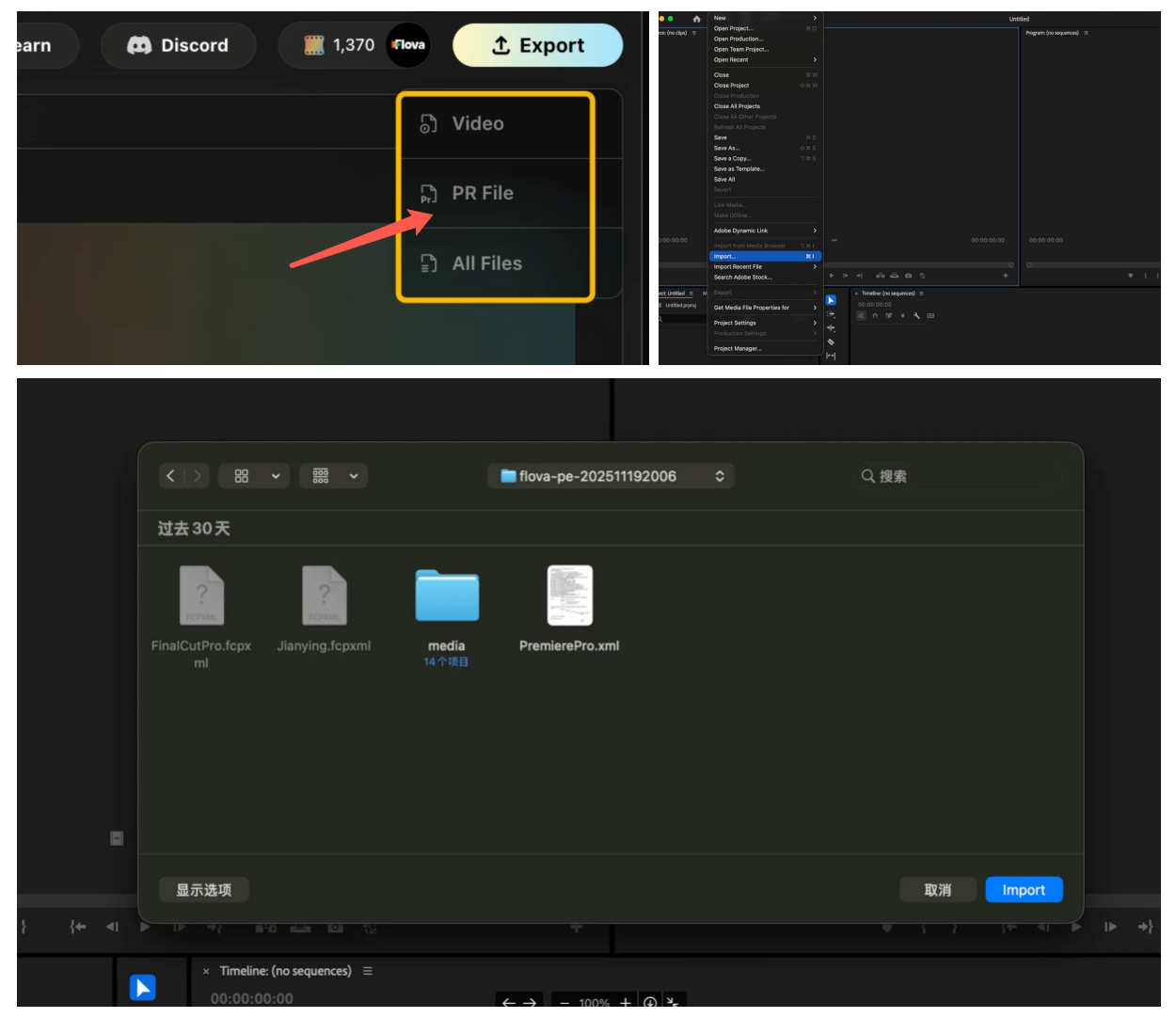This screenshot has width=1176, height=1018.
Task: Click the 取消 cancel button
Action: point(937,890)
